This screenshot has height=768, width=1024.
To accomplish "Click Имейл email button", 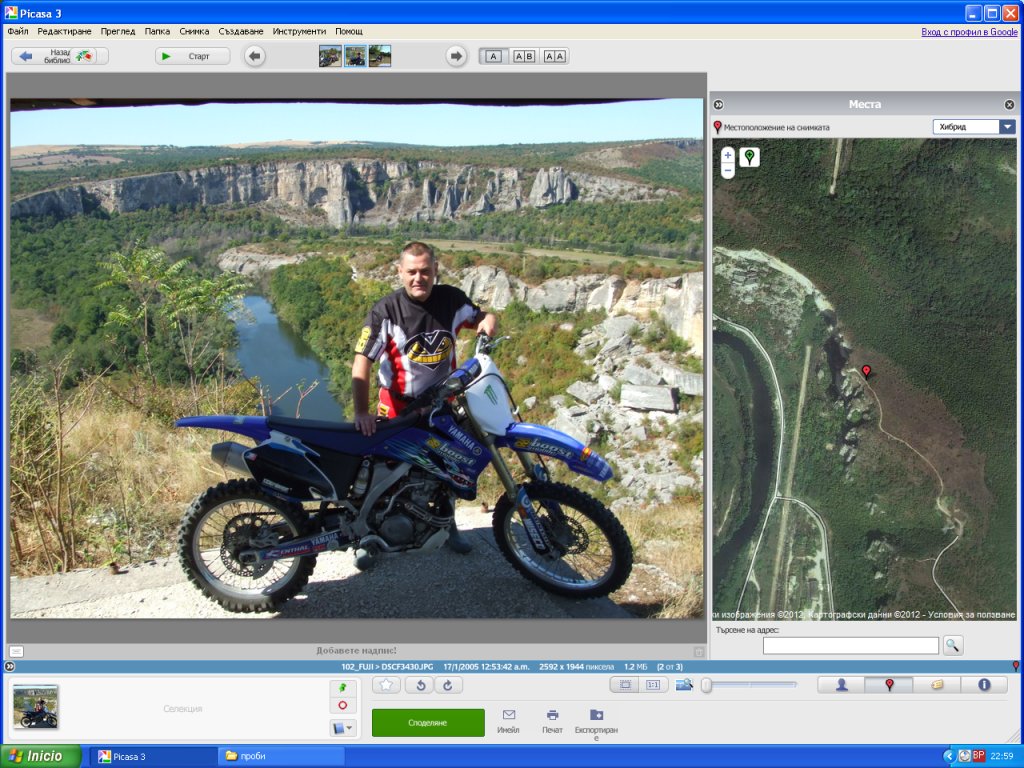I will pos(508,722).
